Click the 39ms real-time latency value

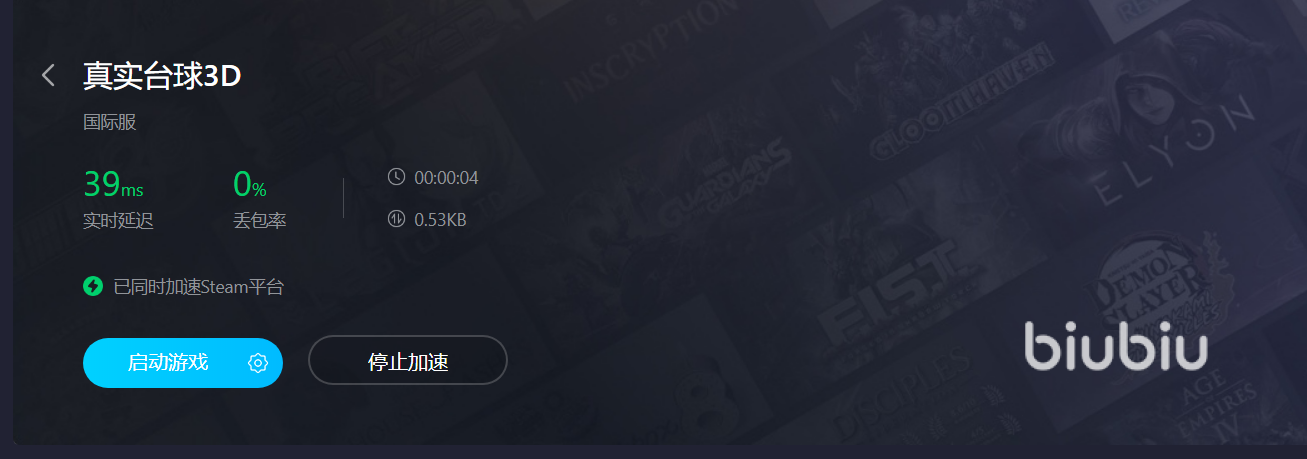[113, 184]
